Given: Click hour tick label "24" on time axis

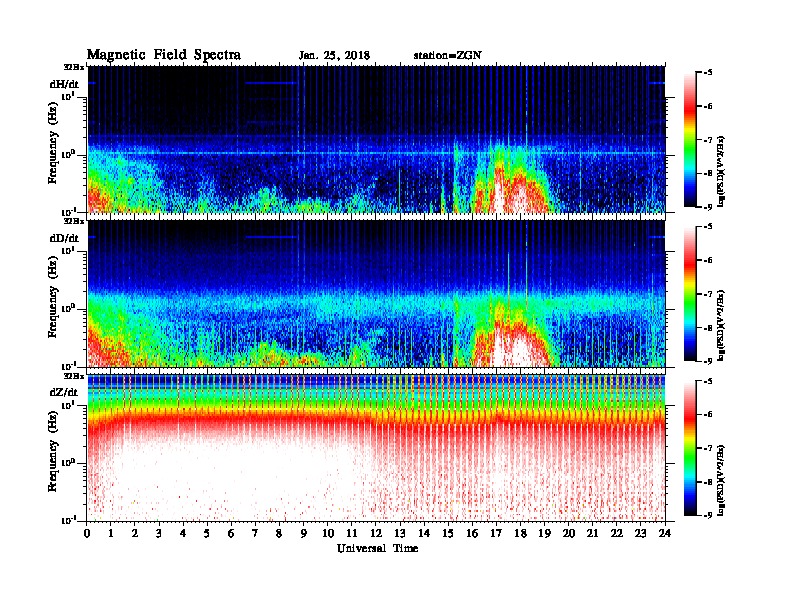Looking at the screenshot, I should coord(665,533).
